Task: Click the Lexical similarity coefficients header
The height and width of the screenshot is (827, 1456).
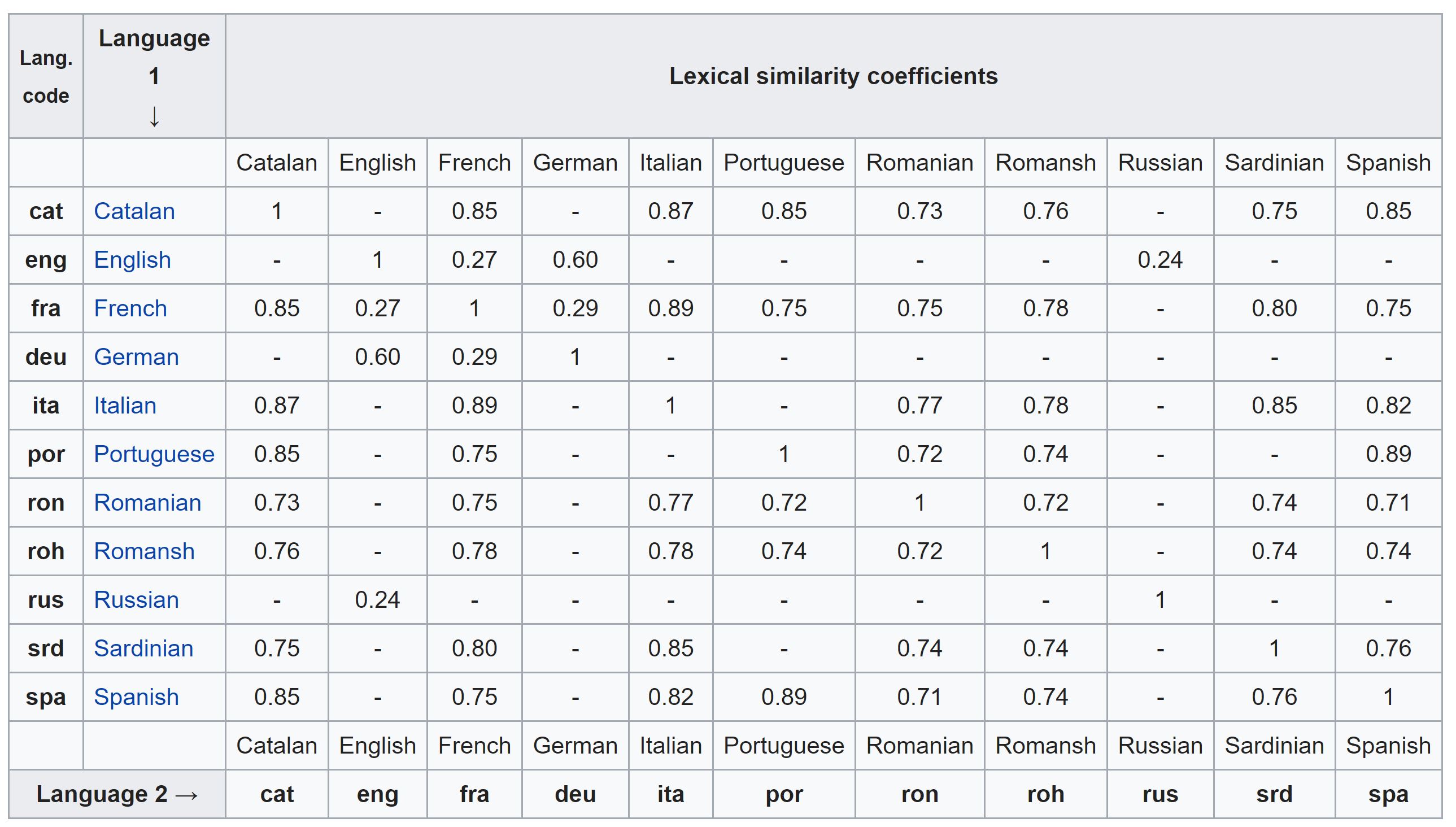Action: point(833,76)
